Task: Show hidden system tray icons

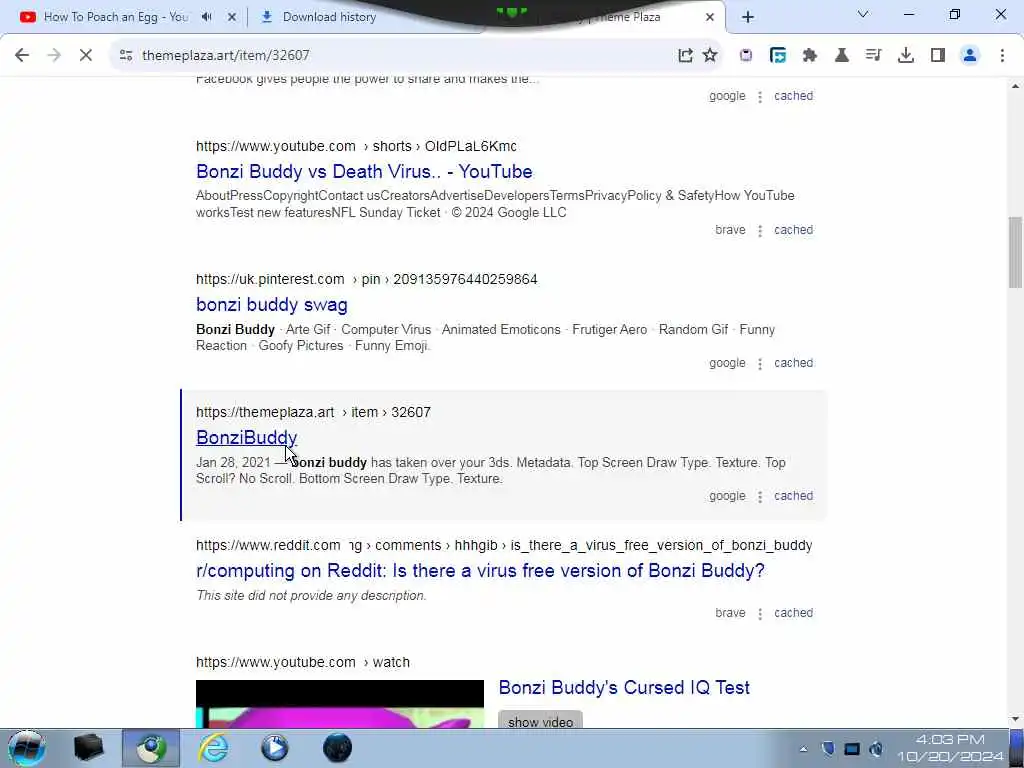Action: [803, 749]
